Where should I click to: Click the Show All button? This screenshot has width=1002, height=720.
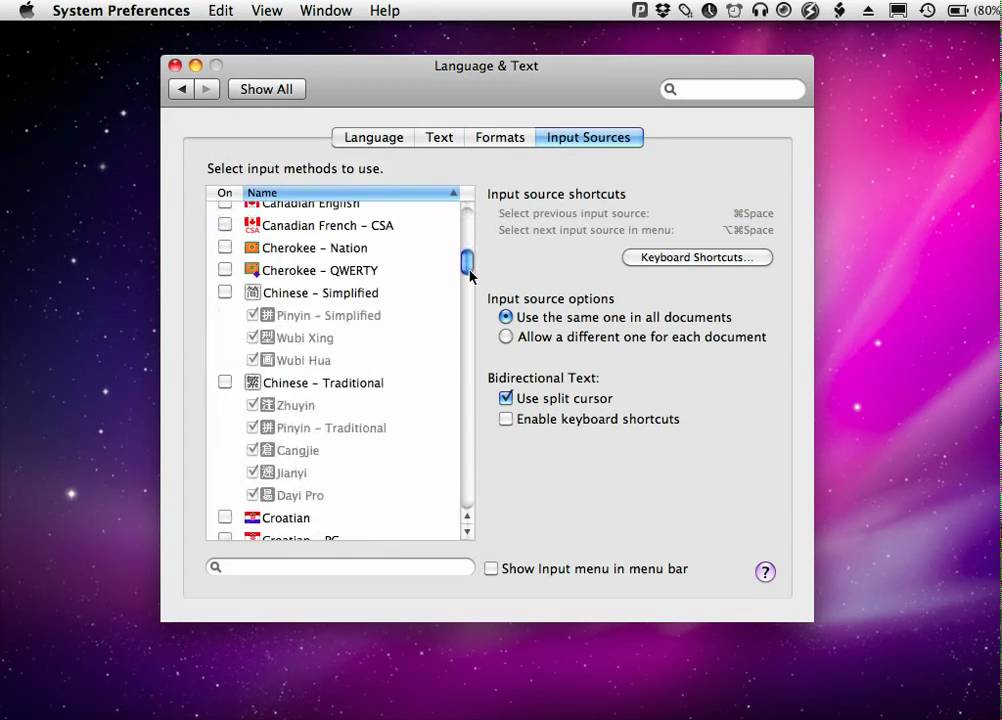click(x=266, y=89)
